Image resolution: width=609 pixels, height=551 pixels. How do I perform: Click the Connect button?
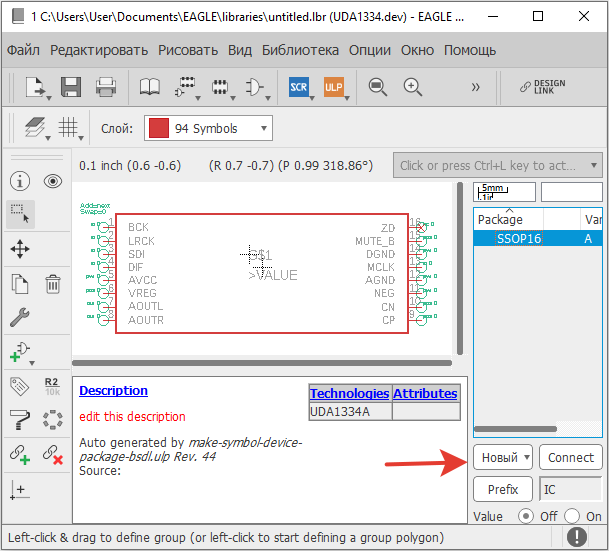pyautogui.click(x=571, y=457)
